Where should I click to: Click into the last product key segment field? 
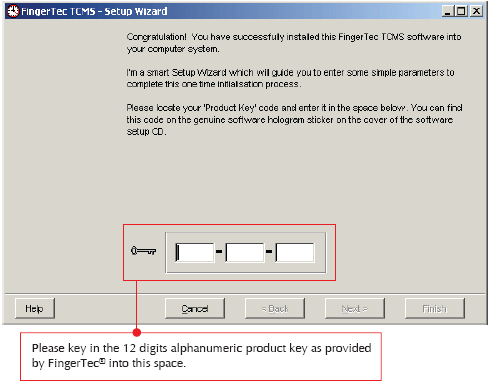295,252
